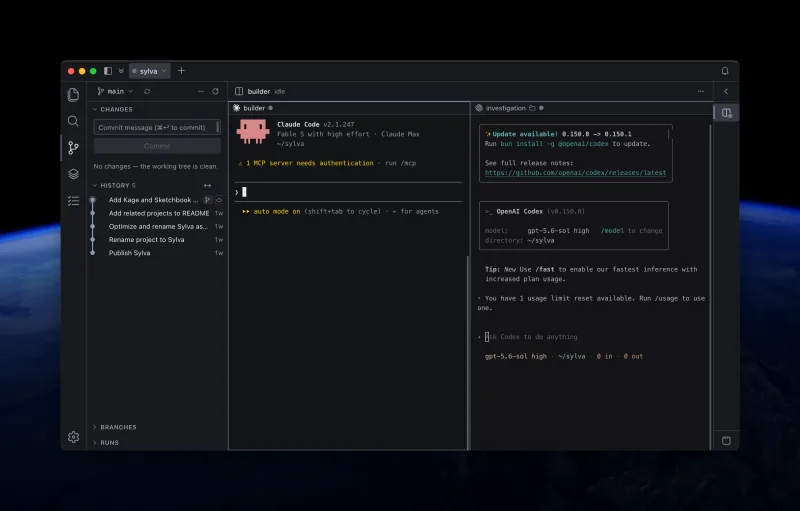Click branch badge on Add Kage commit
The image size is (800, 511).
point(207,200)
